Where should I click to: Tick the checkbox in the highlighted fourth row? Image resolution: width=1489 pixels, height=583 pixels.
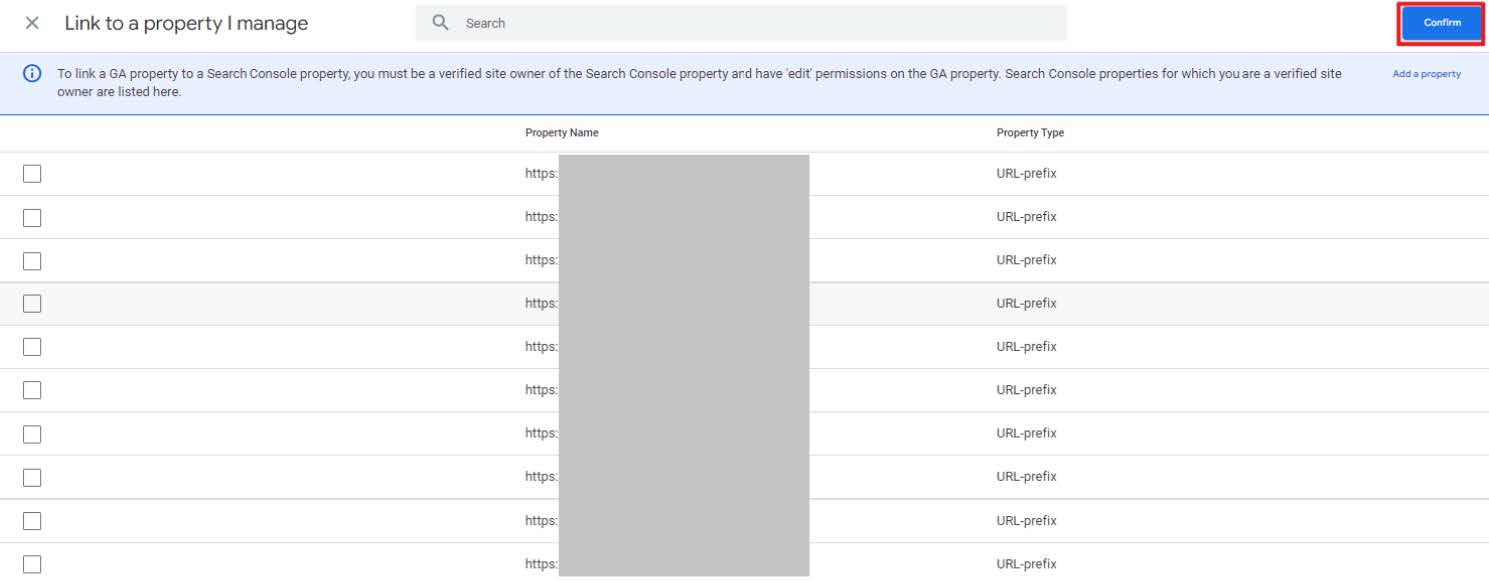point(32,304)
